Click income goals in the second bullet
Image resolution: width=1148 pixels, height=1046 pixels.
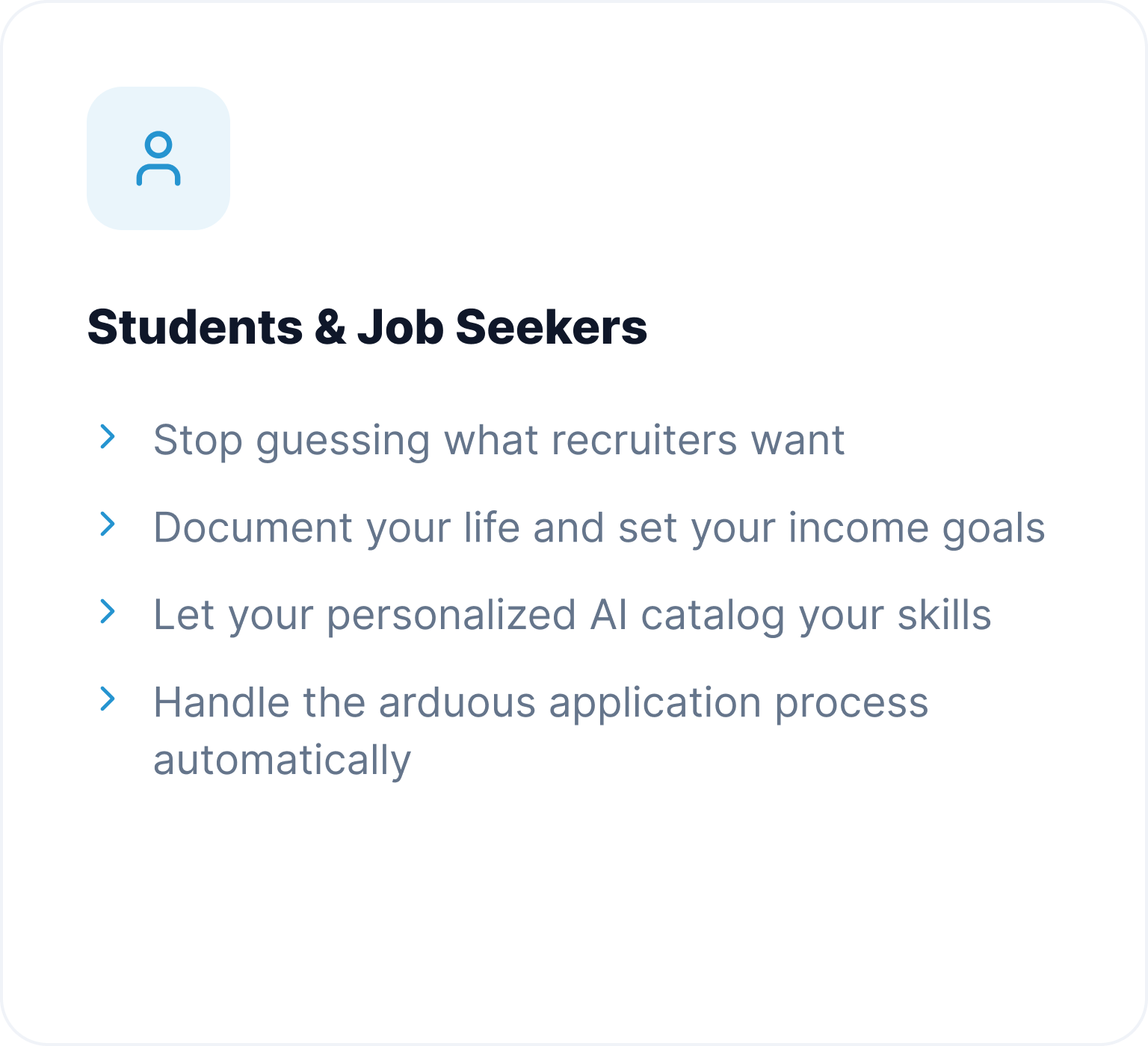[916, 527]
